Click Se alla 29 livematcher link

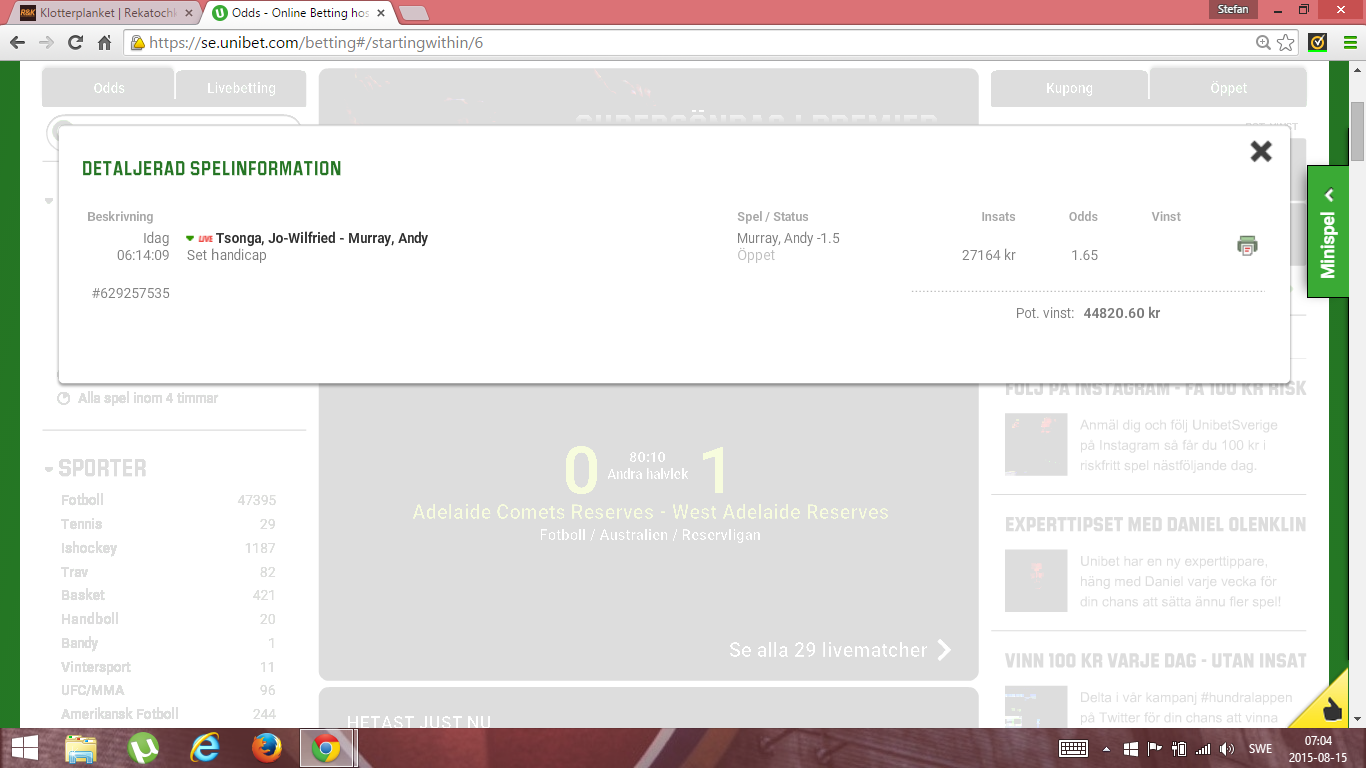[840, 650]
